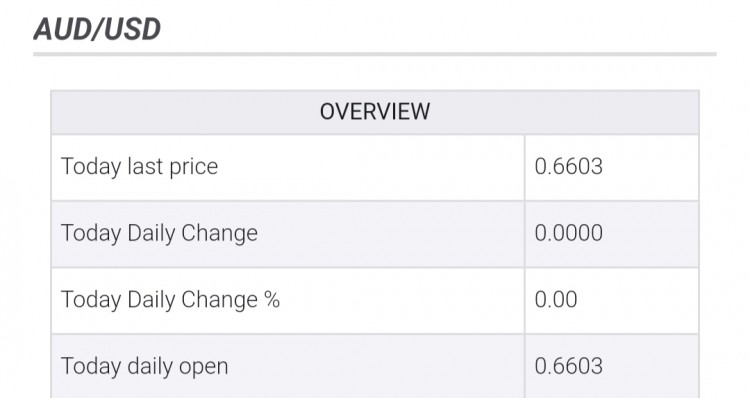Click the word Today in the last price row

tap(91, 167)
